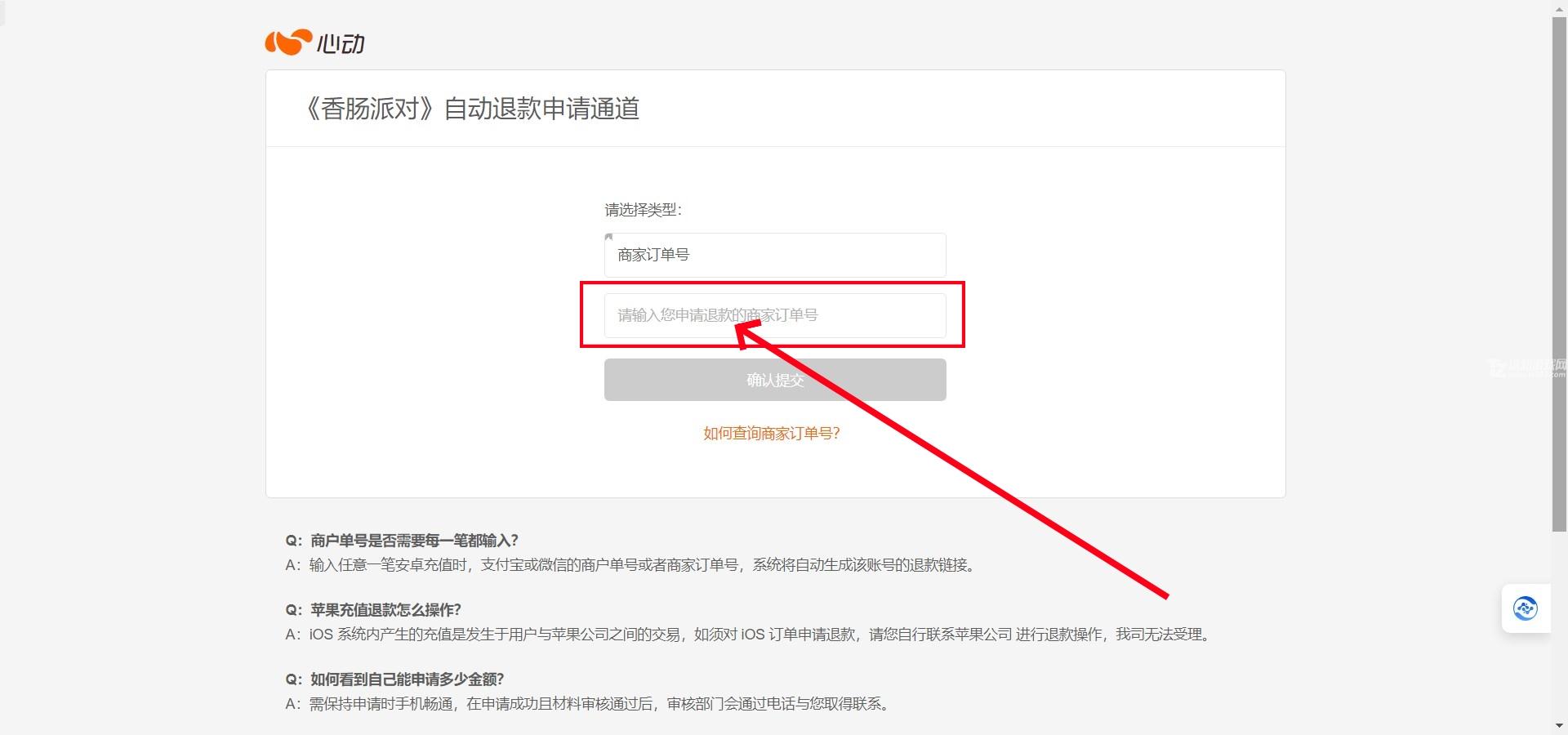Click the question 苹果充值退款怎么操作?

pos(373,610)
